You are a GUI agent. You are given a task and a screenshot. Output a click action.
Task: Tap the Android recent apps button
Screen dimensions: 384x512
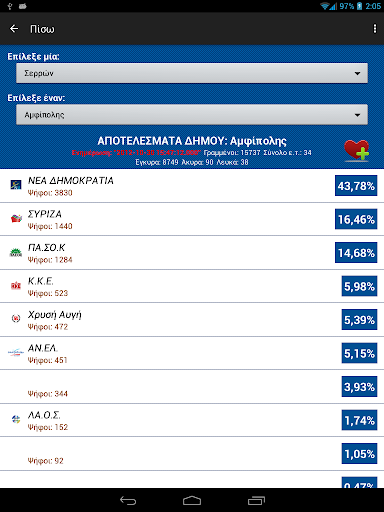tap(256, 500)
